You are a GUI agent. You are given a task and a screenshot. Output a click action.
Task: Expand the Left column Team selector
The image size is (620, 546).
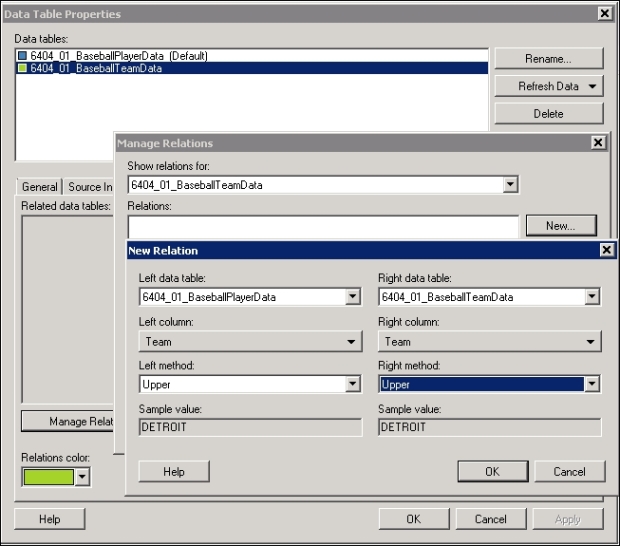click(x=352, y=342)
